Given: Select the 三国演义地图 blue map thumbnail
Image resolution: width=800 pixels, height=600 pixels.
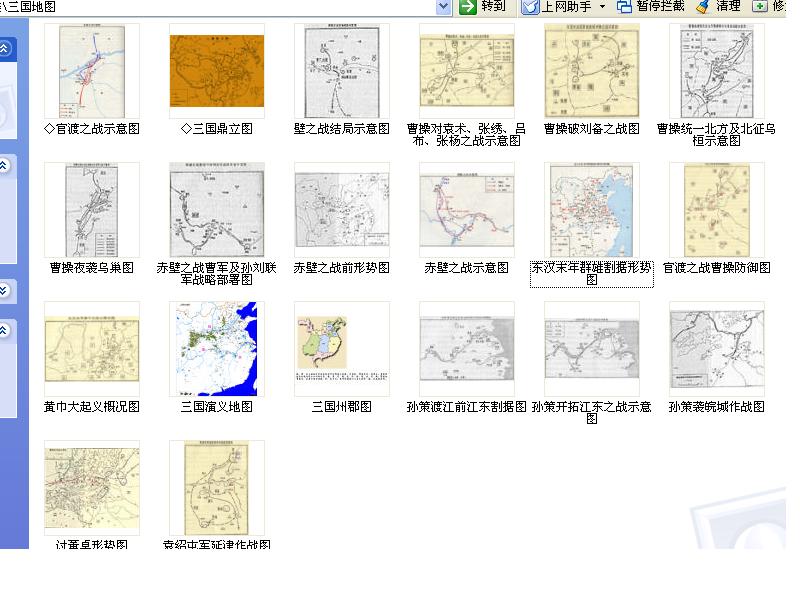Looking at the screenshot, I should click(x=217, y=349).
